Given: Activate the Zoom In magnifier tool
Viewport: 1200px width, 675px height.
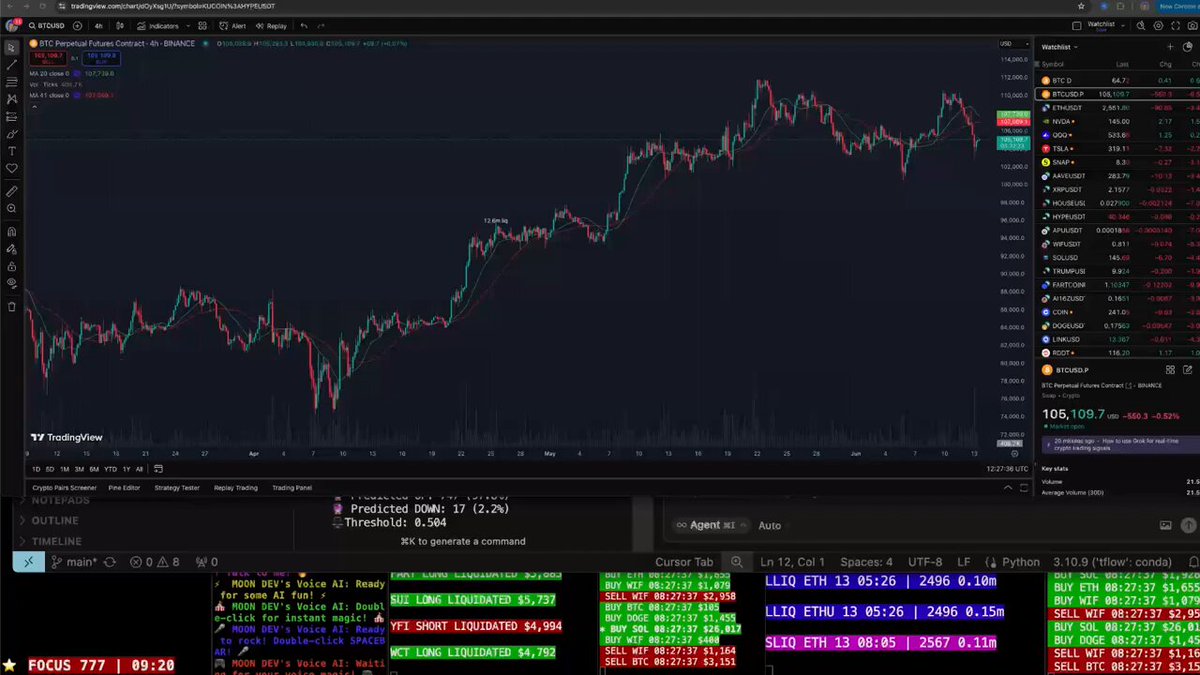Looking at the screenshot, I should tap(12, 208).
